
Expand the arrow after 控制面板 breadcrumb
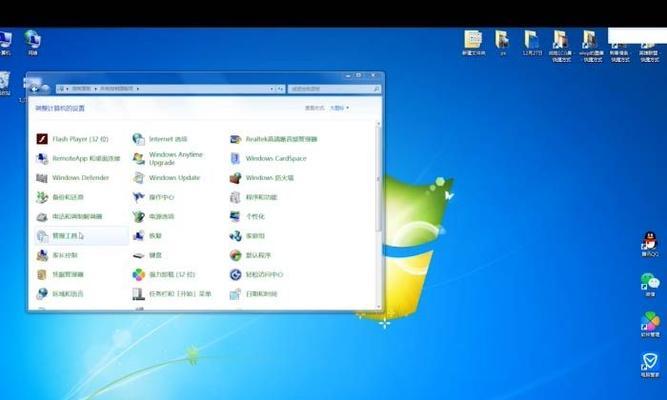click(96, 89)
